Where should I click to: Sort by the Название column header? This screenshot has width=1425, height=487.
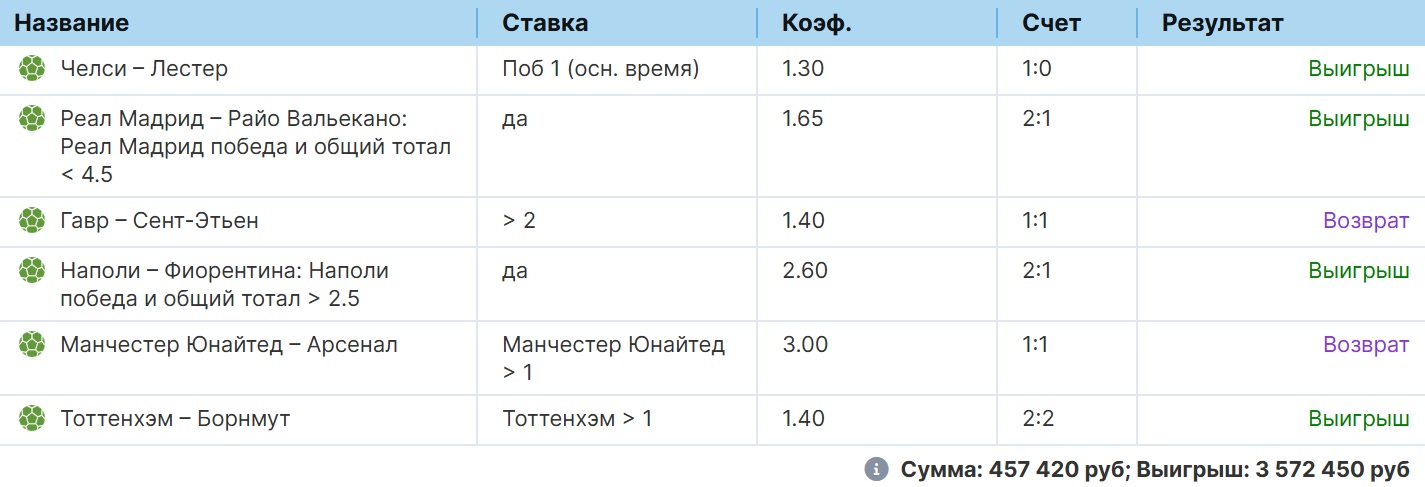71,23
